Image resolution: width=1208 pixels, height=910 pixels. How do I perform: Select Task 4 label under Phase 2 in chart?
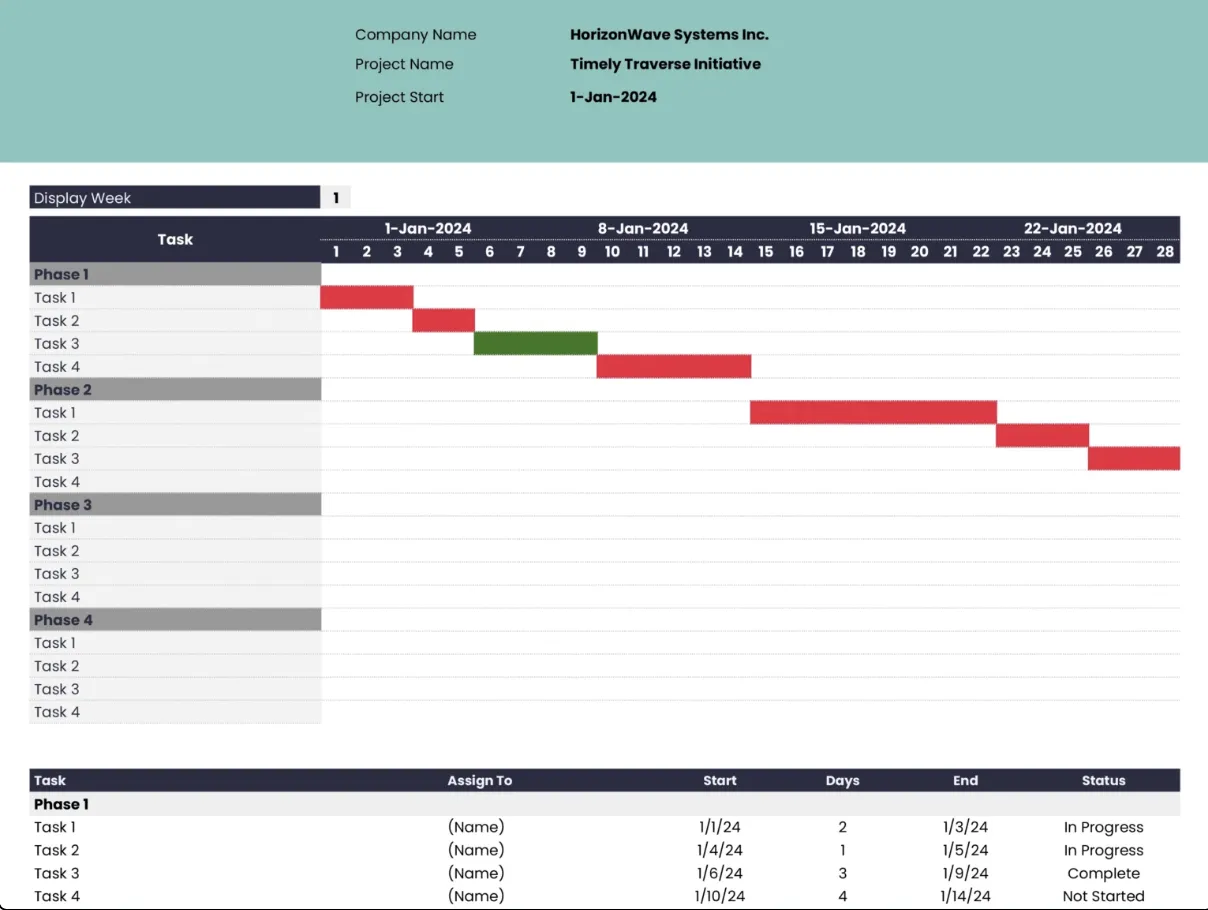[x=57, y=481]
